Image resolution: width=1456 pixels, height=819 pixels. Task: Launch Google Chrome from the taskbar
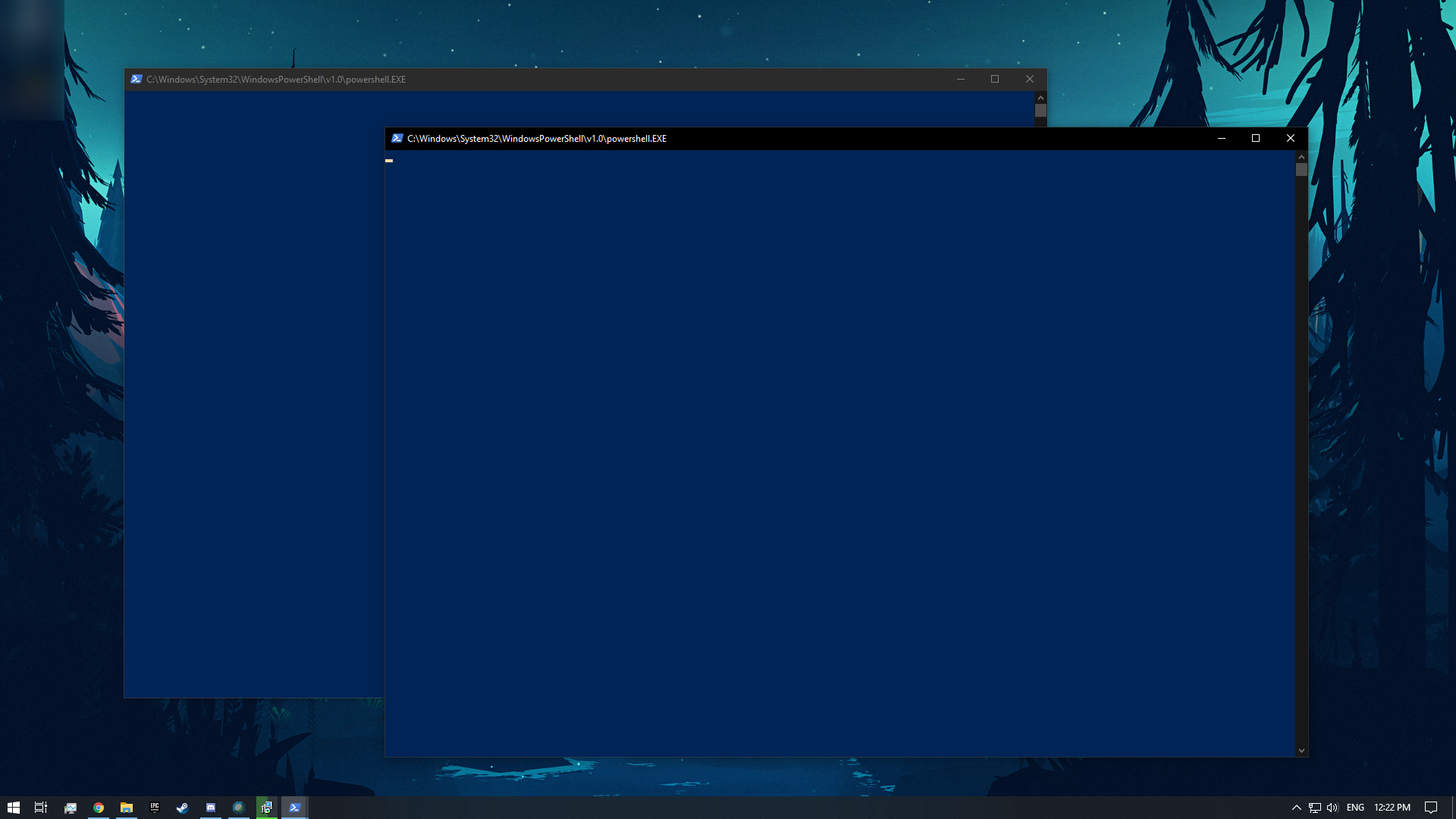click(x=99, y=808)
